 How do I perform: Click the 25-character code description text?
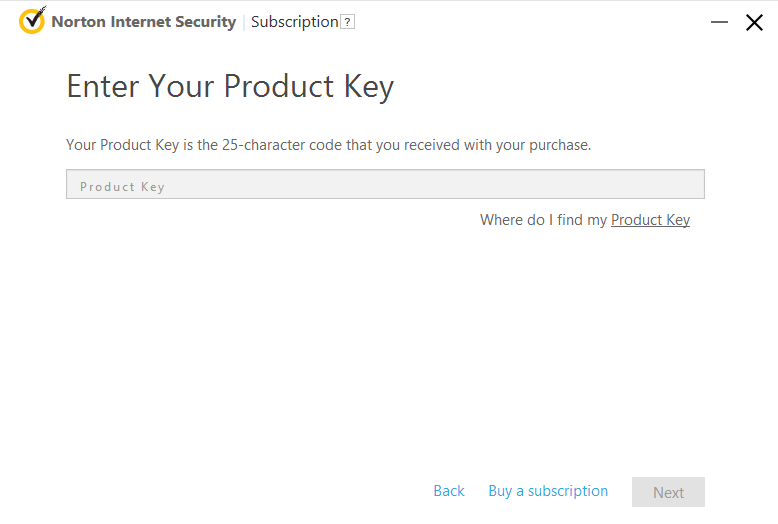(x=328, y=145)
